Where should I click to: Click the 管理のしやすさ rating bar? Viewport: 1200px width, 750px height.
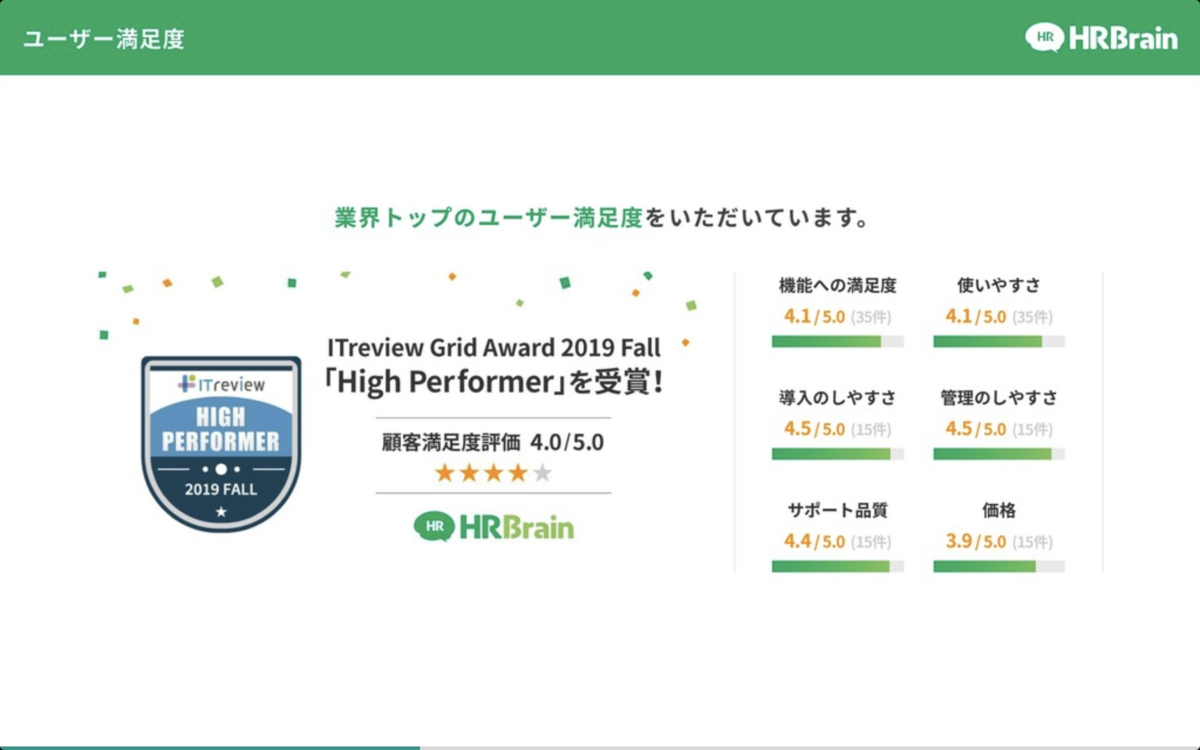click(999, 454)
